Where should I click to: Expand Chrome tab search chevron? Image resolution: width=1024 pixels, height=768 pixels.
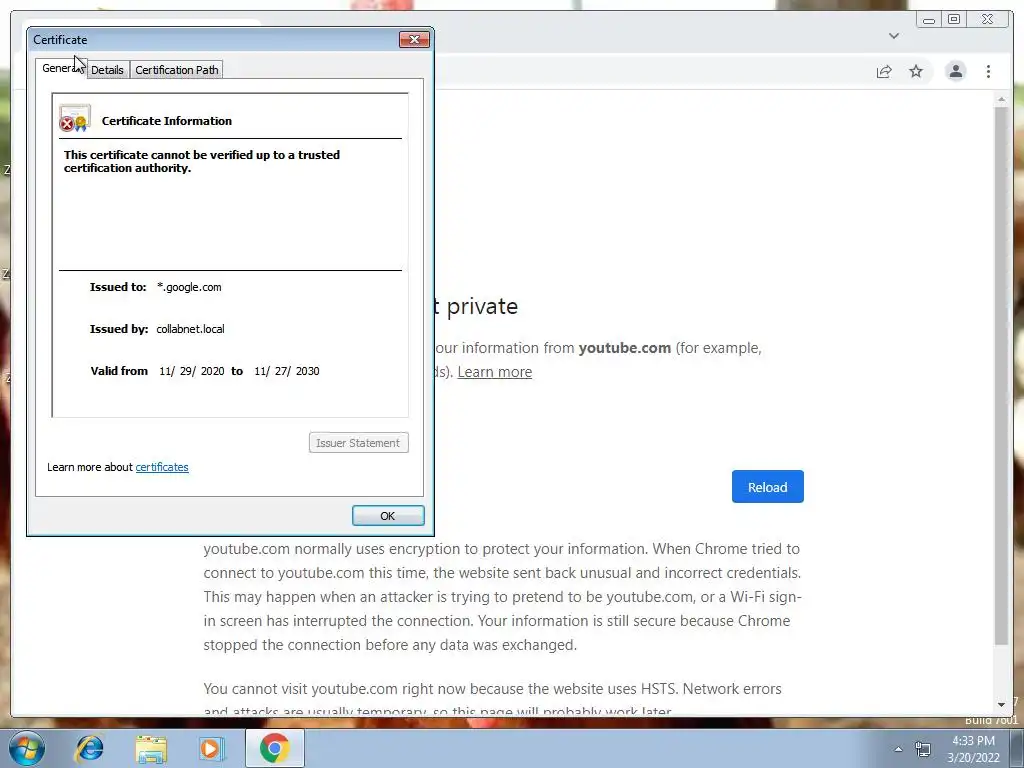[x=894, y=36]
